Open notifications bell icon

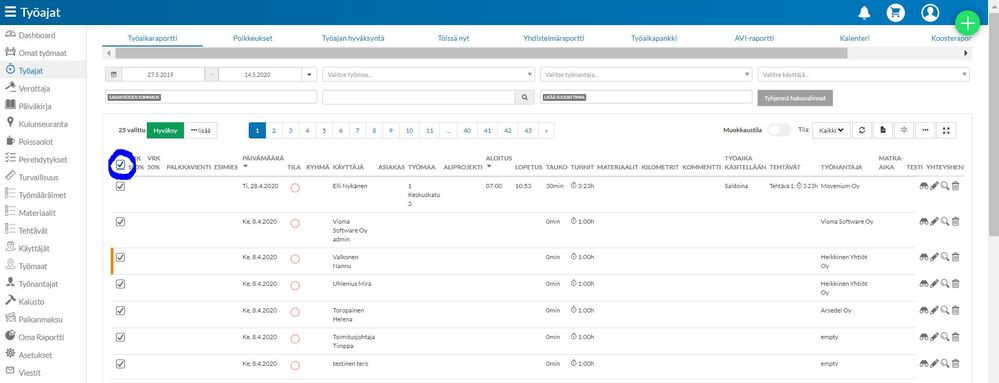(865, 12)
